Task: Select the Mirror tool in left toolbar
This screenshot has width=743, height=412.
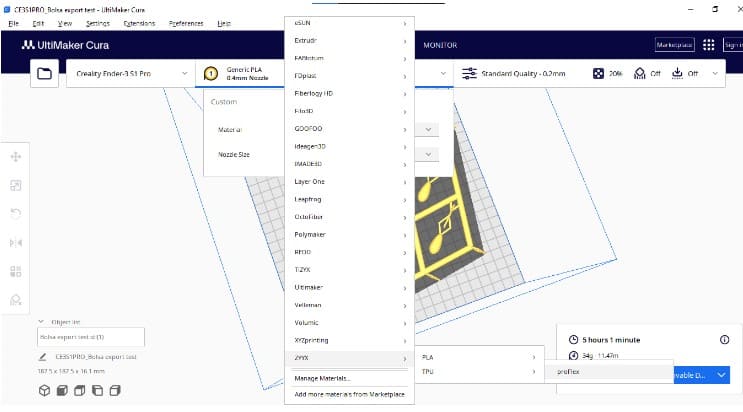Action: [x=16, y=243]
